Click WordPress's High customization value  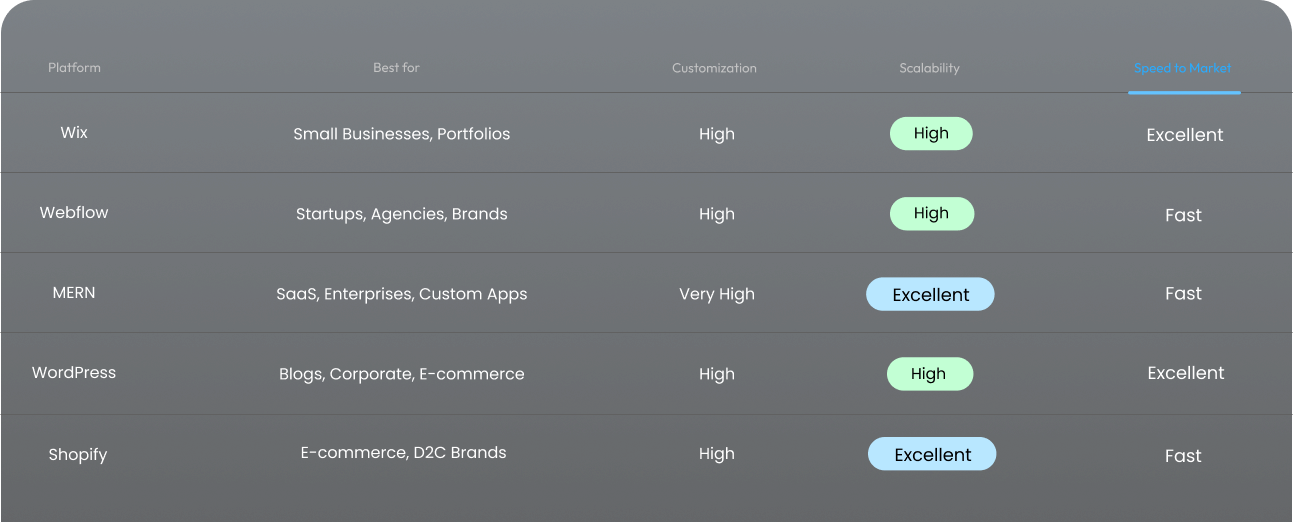716,374
